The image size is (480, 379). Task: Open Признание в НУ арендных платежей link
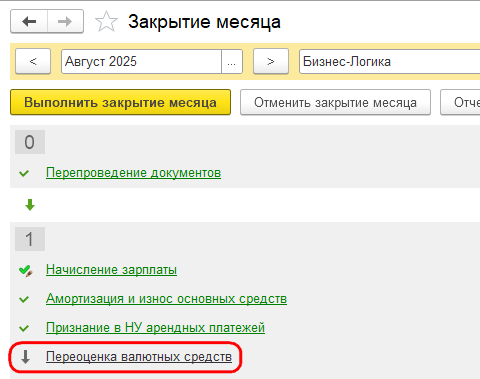[155, 328]
